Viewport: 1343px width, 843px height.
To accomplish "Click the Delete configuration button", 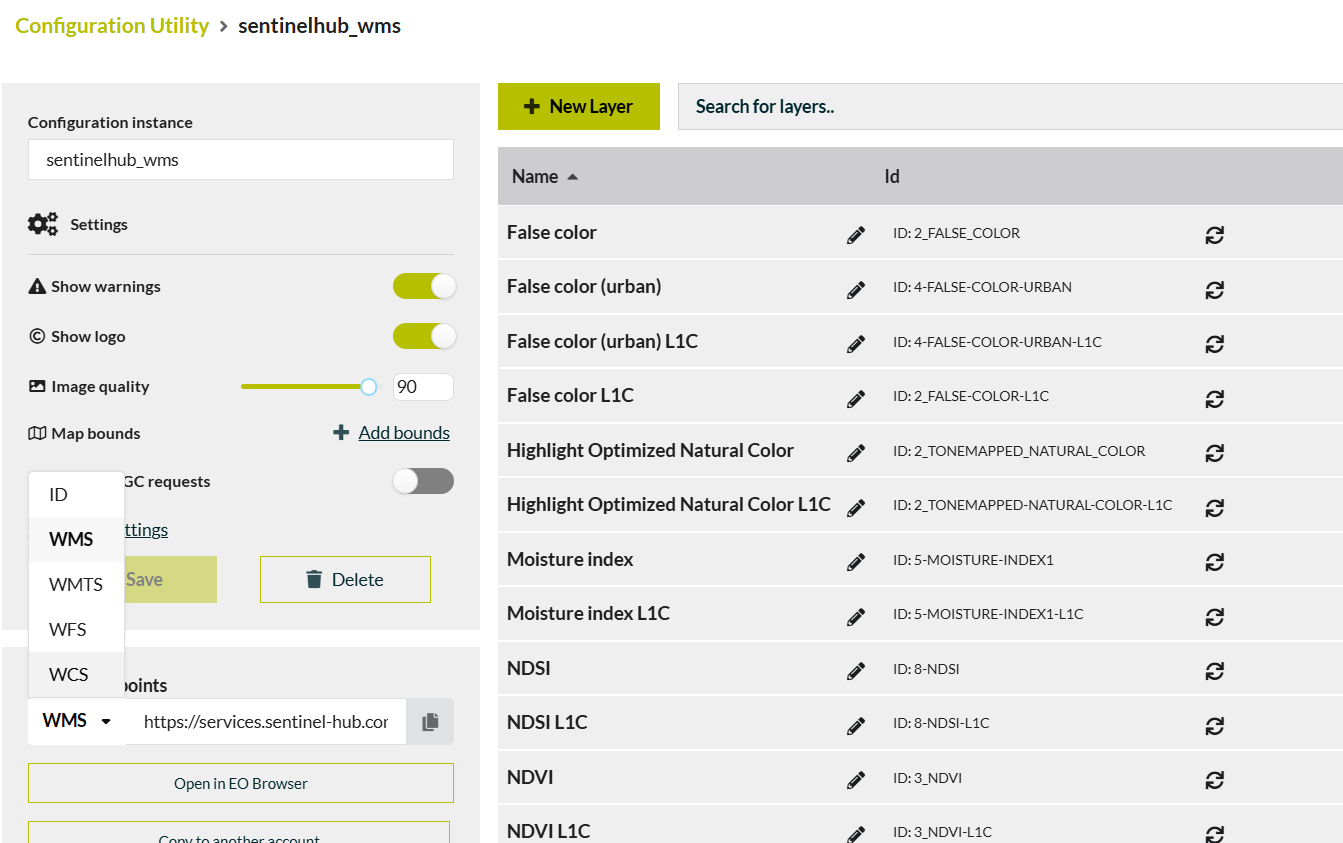I will coord(345,579).
